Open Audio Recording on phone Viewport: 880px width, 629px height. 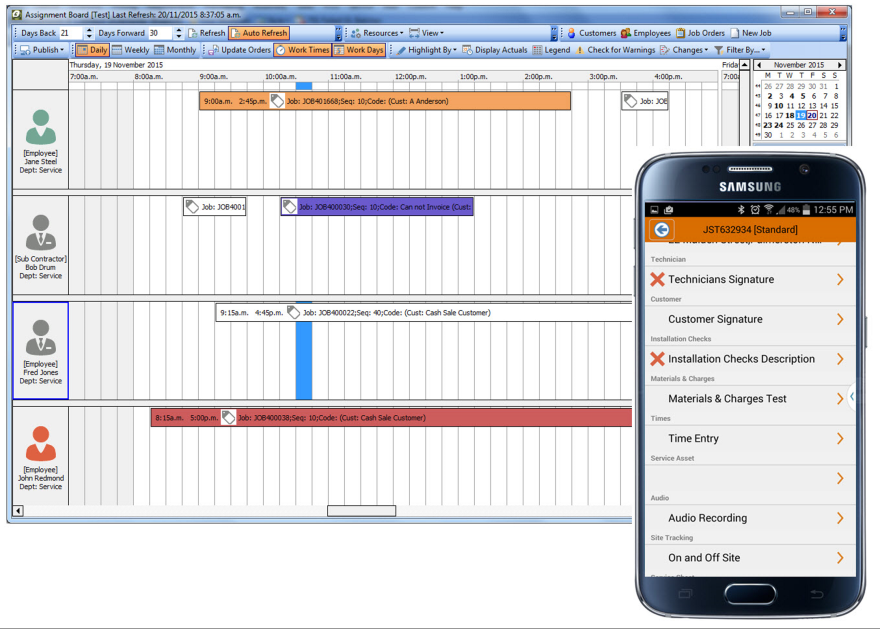750,518
